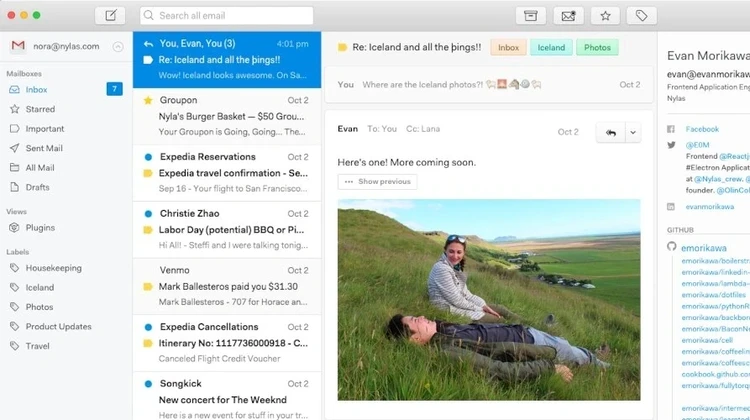The height and width of the screenshot is (420, 750).
Task: Toggle important marker on thread subject header
Action: tap(342, 47)
